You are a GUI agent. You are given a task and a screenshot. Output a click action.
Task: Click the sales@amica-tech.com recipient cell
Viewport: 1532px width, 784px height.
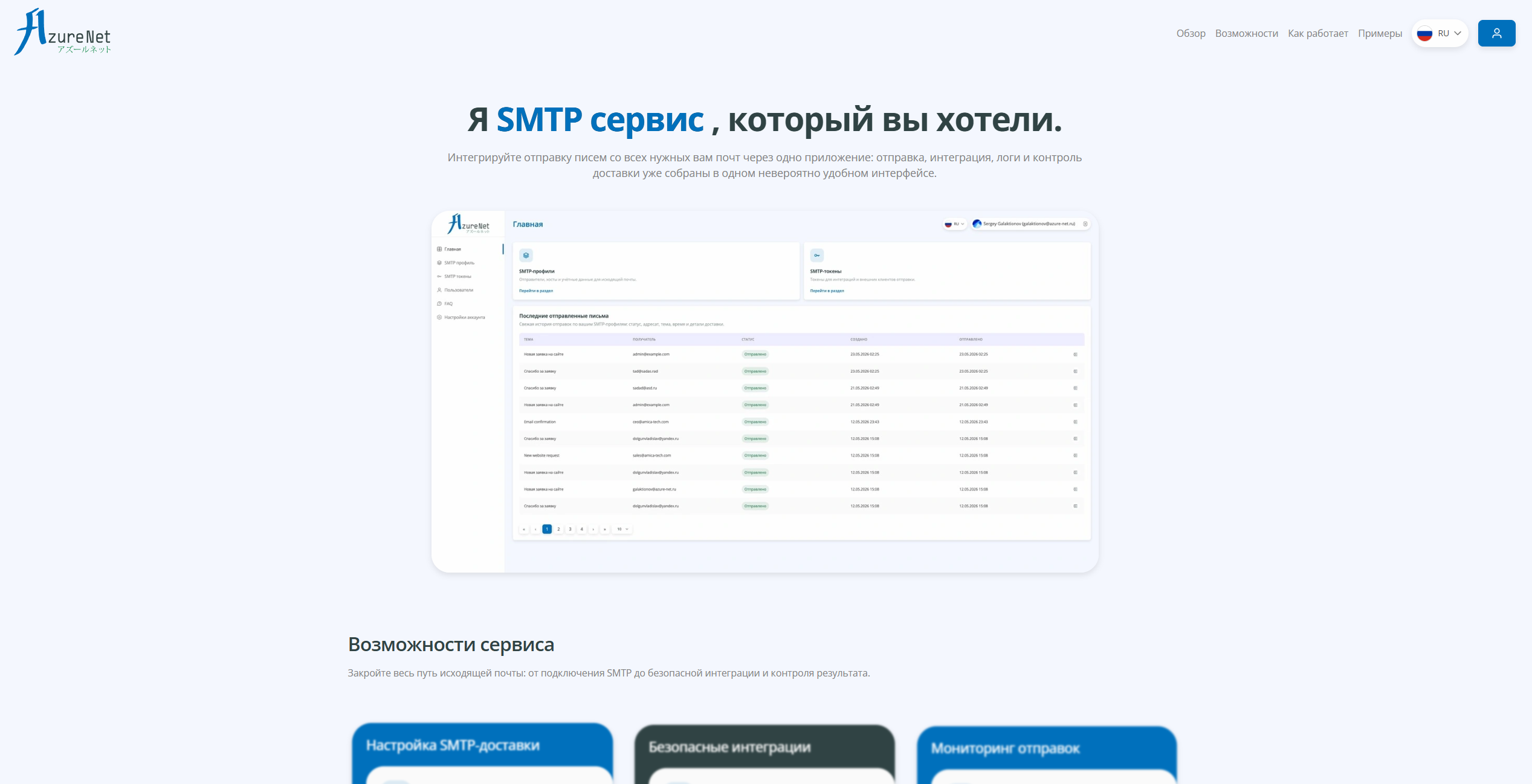click(x=651, y=456)
